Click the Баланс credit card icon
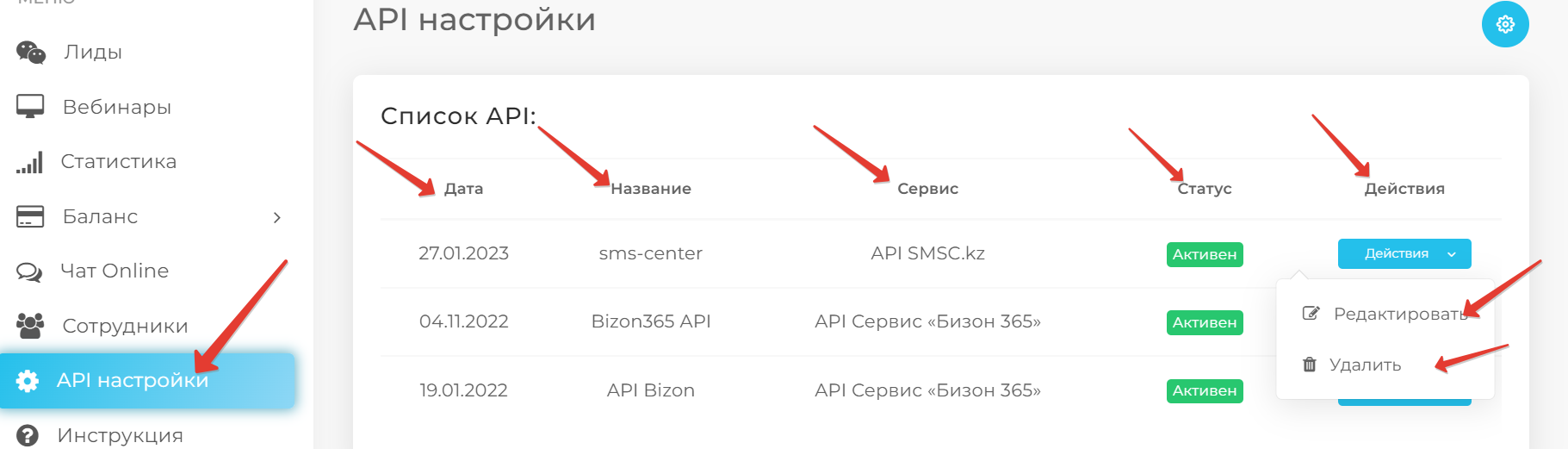1568x449 pixels. coord(30,216)
